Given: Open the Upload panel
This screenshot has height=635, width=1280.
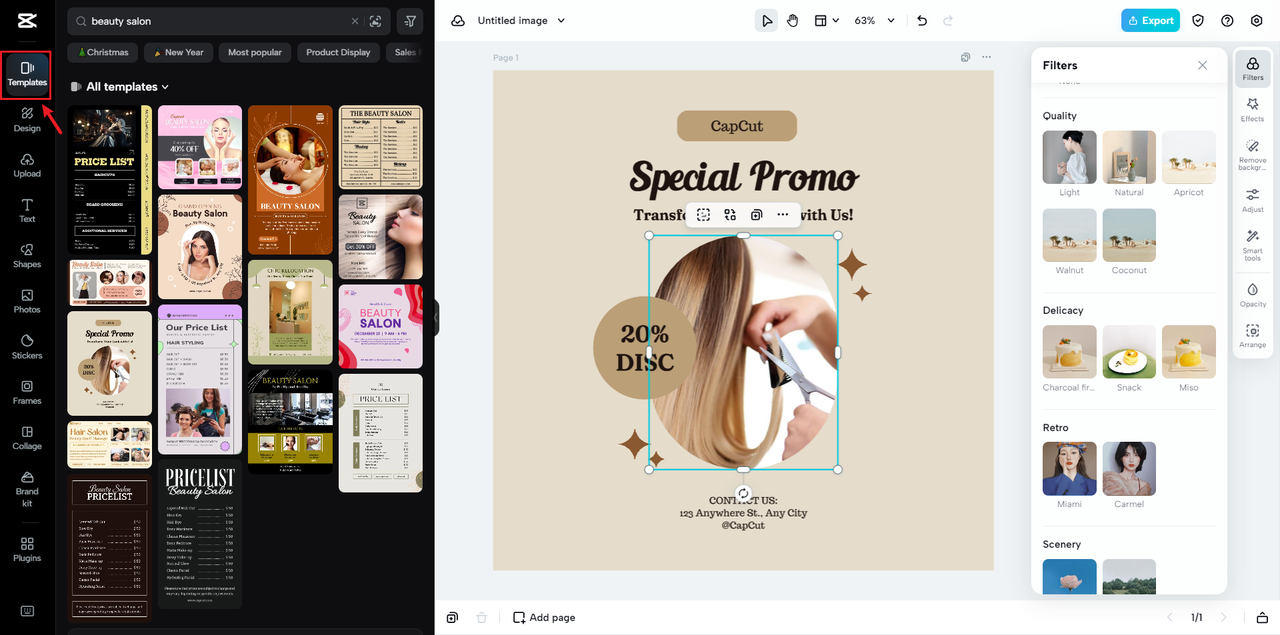Looking at the screenshot, I should (27, 165).
